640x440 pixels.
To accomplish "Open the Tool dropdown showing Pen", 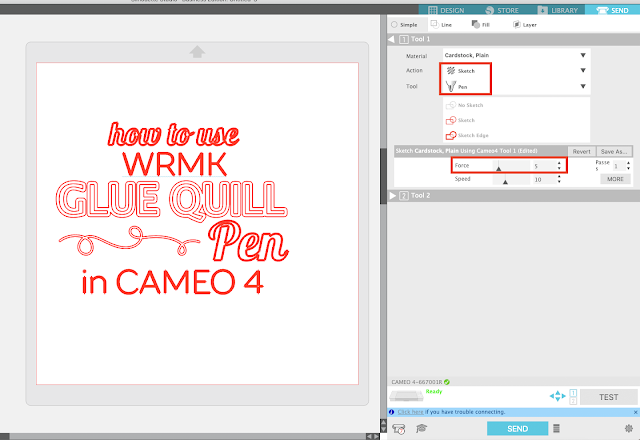I will pyautogui.click(x=516, y=87).
